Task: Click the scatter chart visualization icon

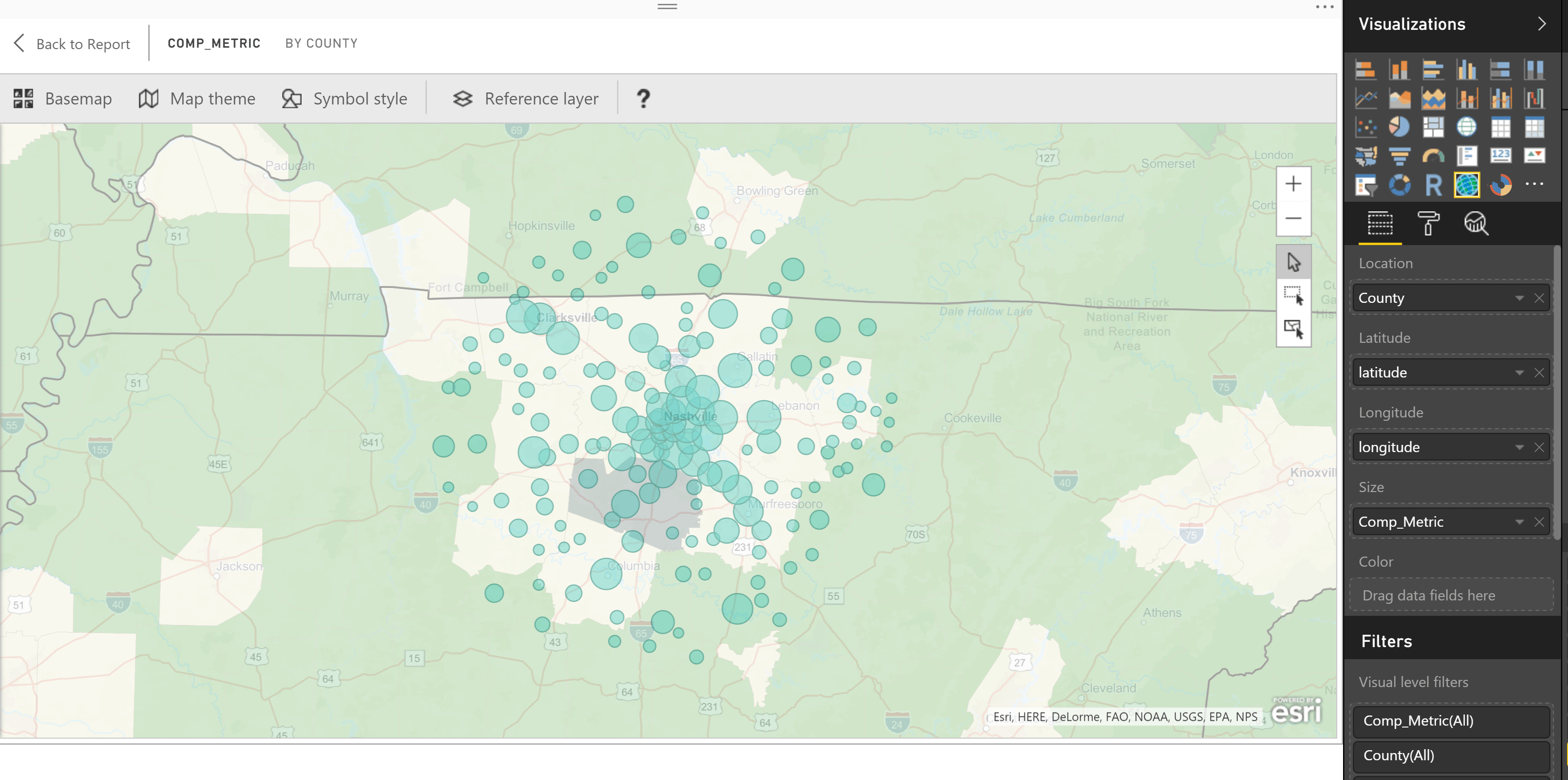Action: [x=1365, y=127]
